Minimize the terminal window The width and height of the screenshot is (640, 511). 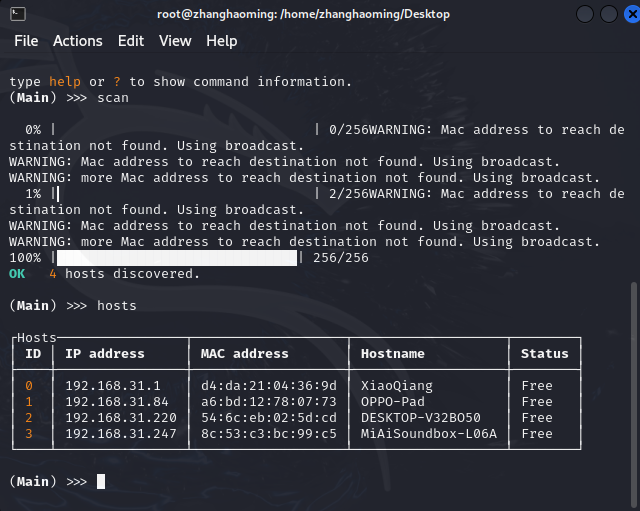(583, 14)
